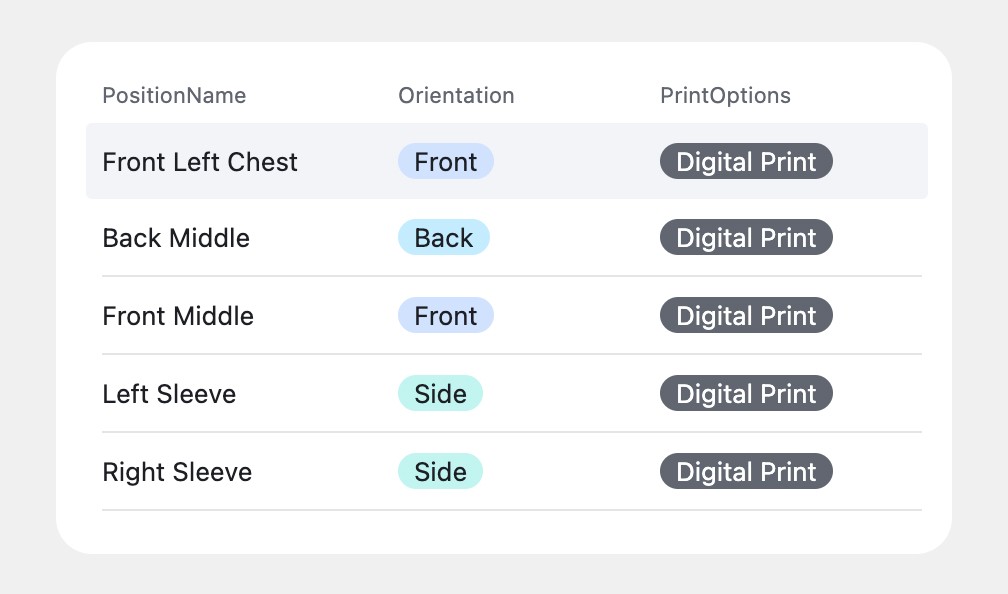Select the Front Middle position cell
Viewport: 1008px width, 594px height.
178,316
